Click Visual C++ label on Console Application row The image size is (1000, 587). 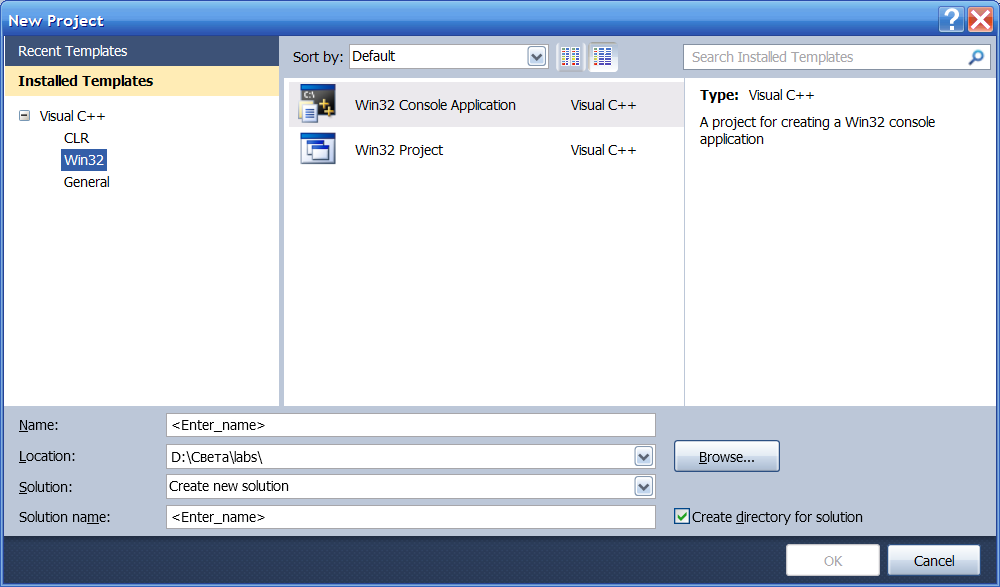point(603,105)
